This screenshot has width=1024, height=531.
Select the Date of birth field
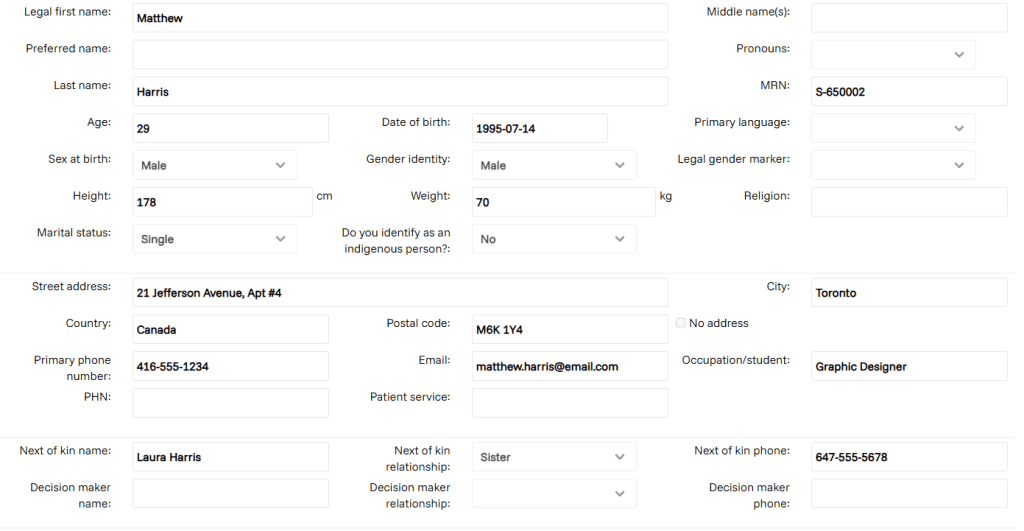tap(539, 129)
